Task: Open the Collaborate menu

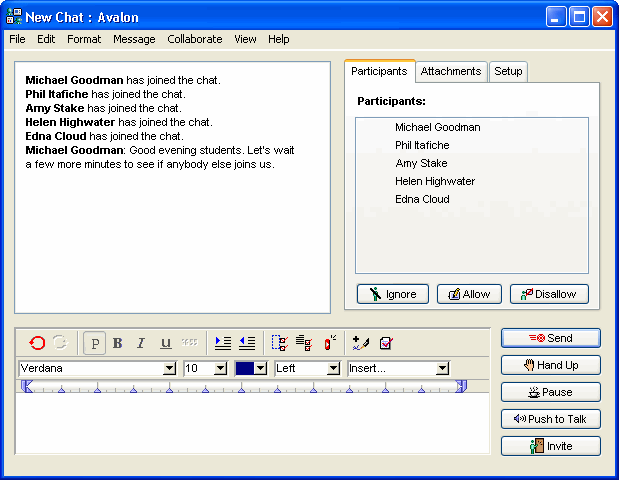Action: (195, 39)
